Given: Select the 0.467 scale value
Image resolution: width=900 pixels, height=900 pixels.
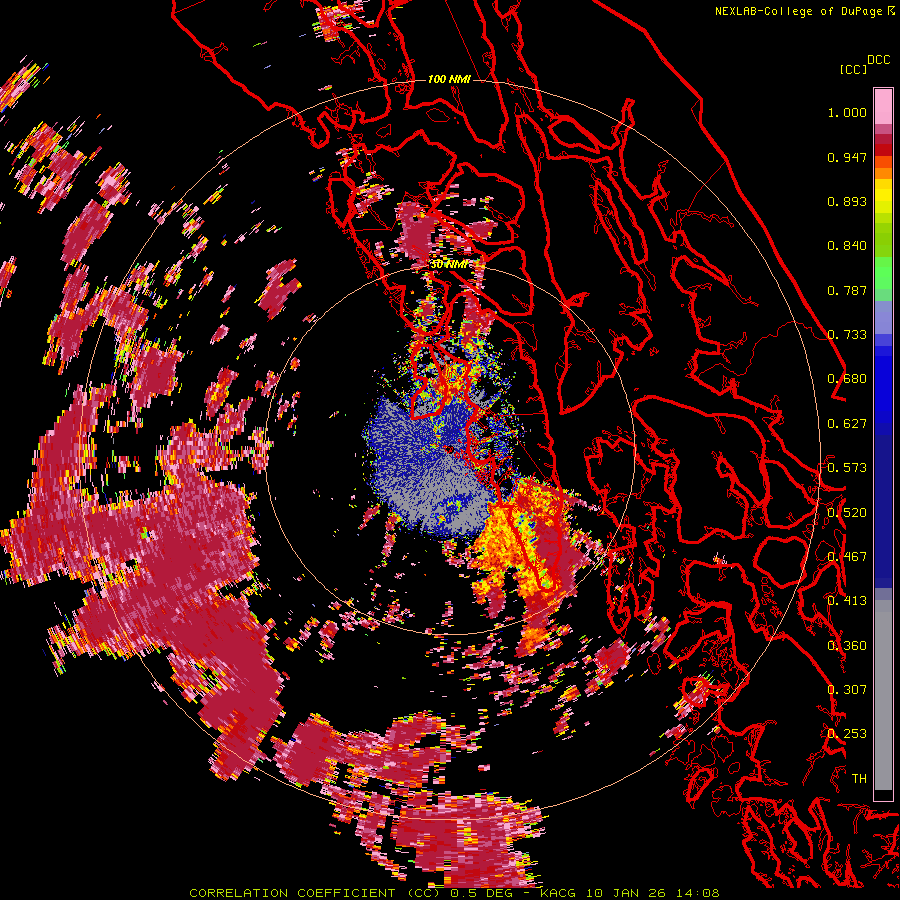Looking at the screenshot, I should (847, 557).
